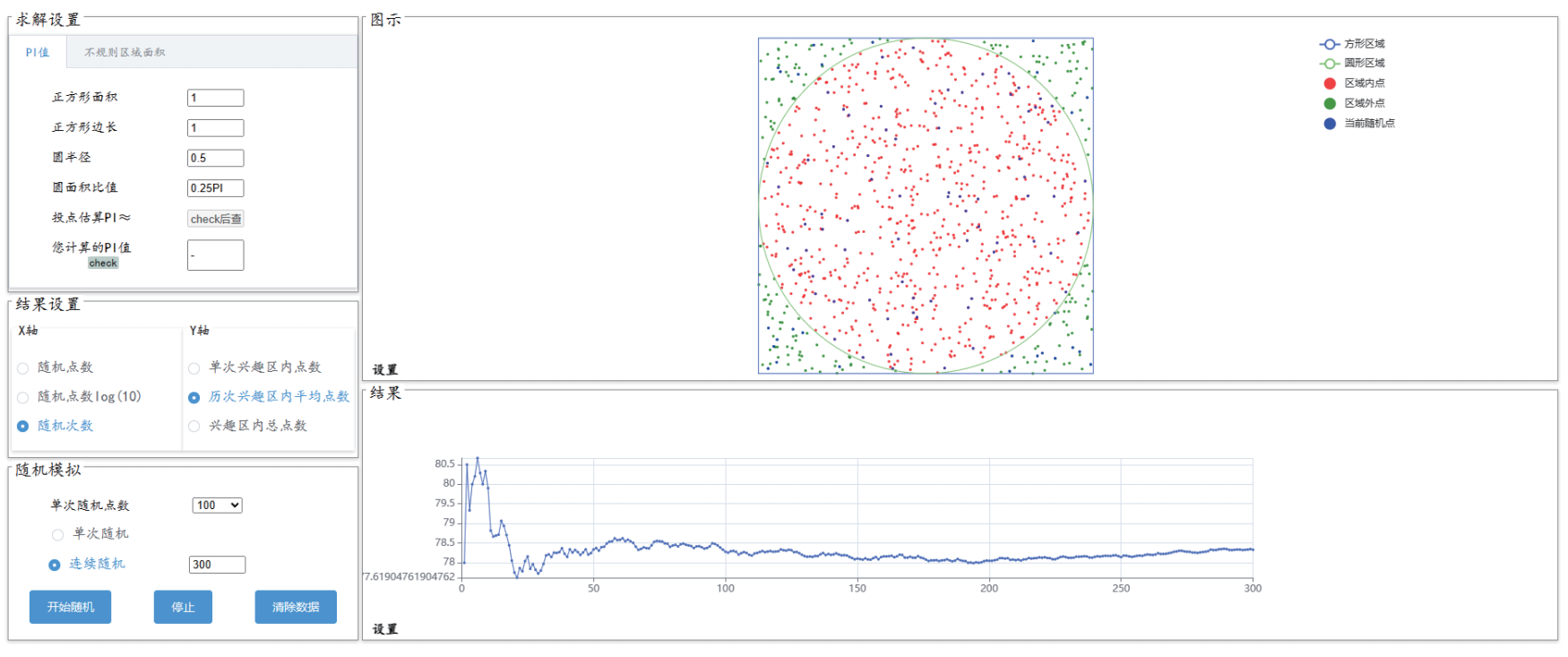Toggle the 圆形区域 legend icon

click(x=1330, y=64)
